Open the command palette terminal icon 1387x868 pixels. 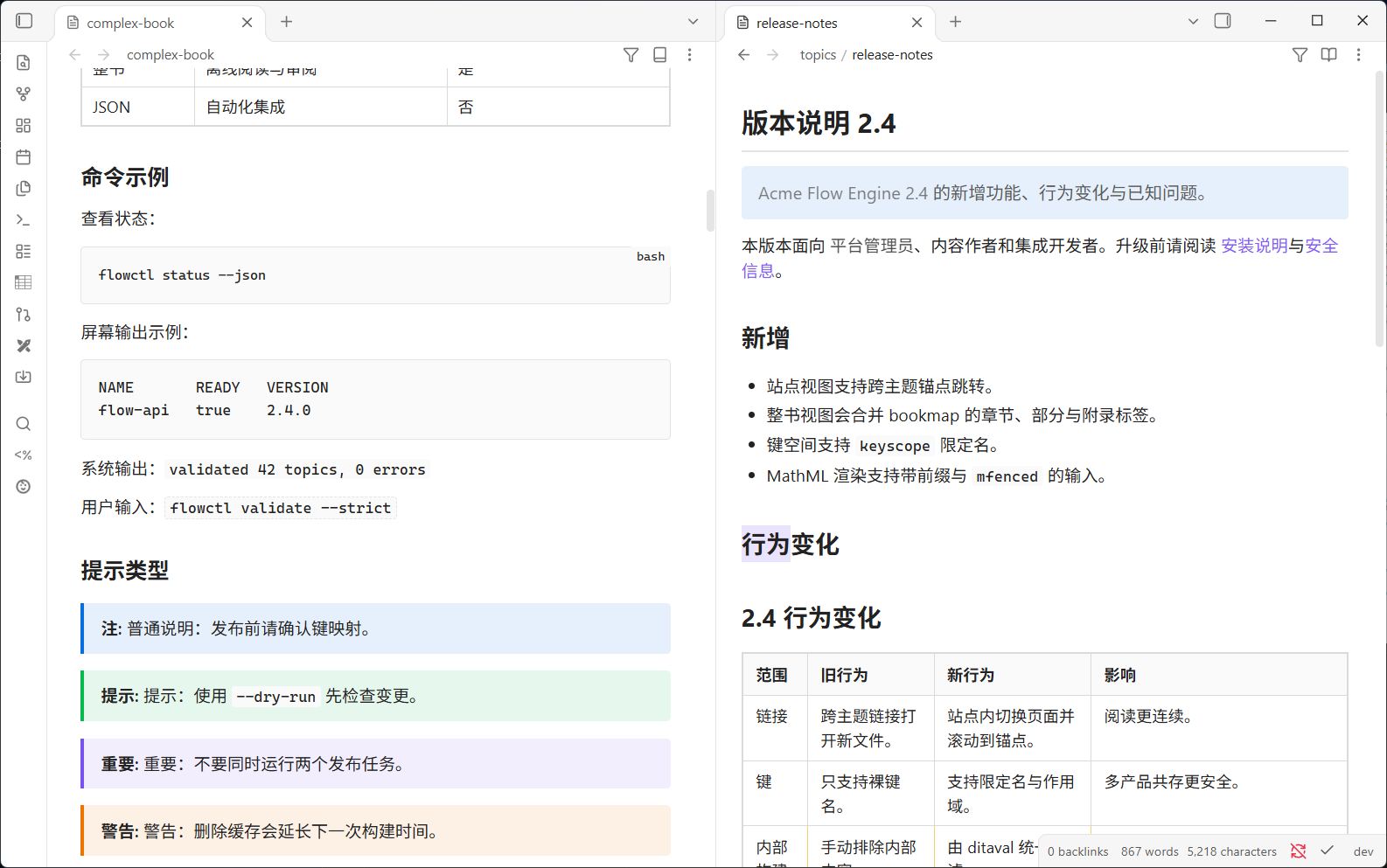click(24, 220)
